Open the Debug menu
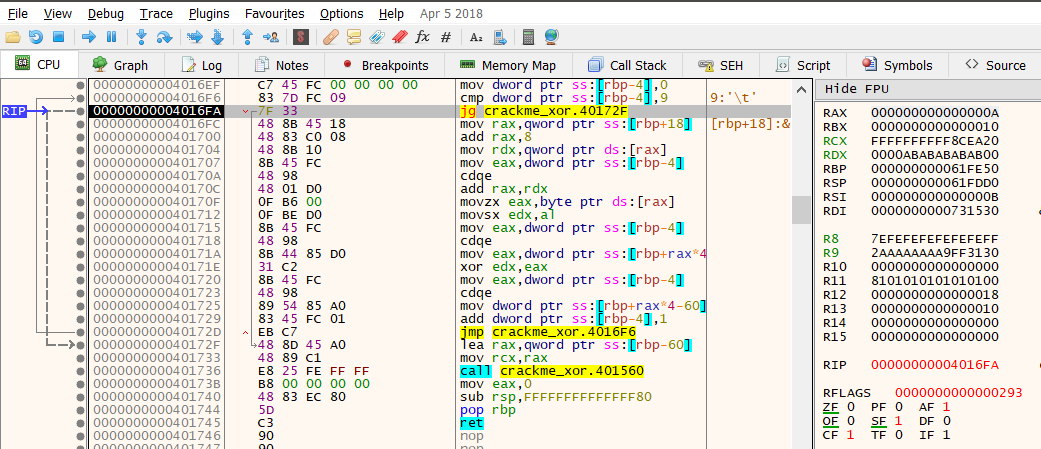 tap(106, 14)
